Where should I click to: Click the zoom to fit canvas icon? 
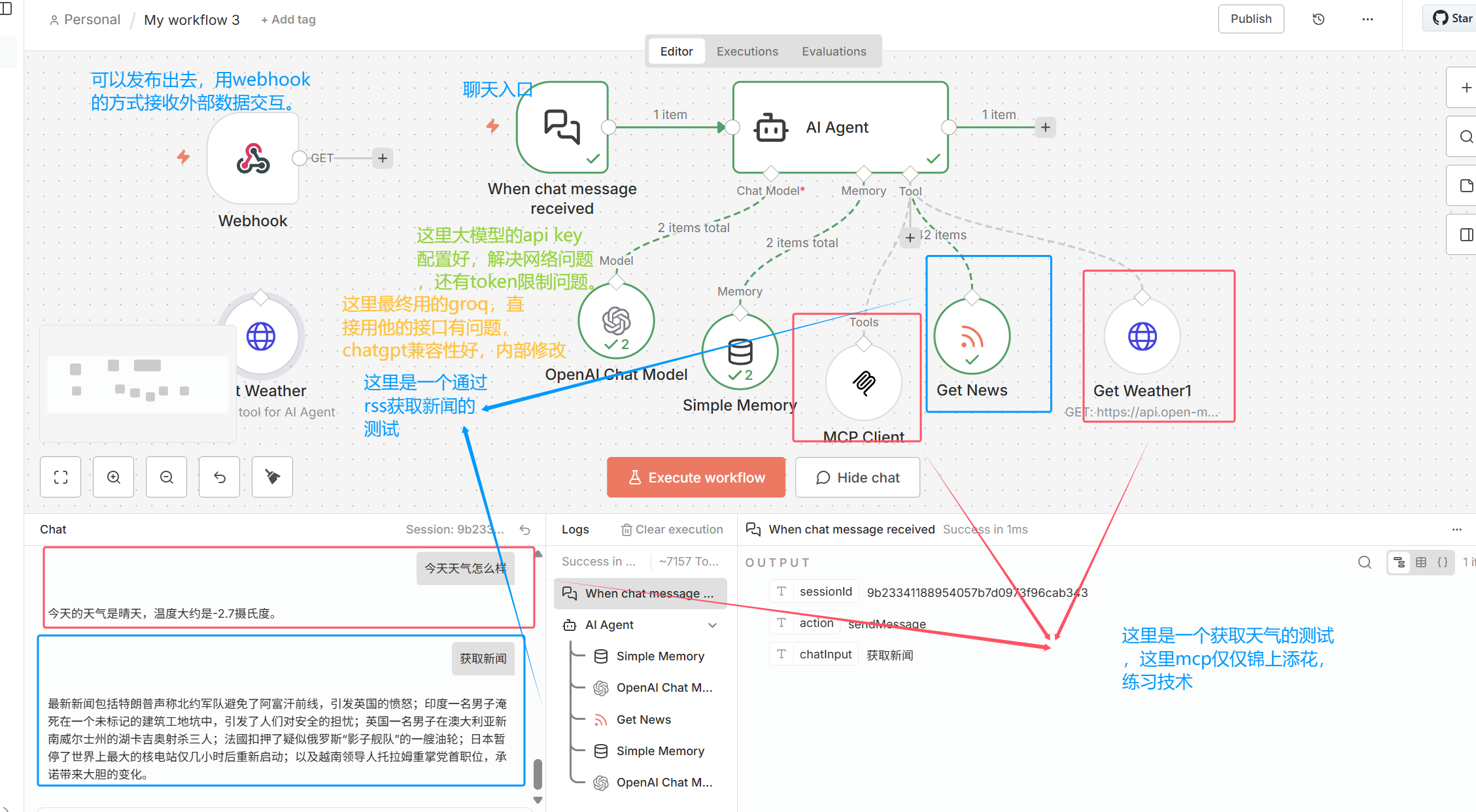coord(61,477)
